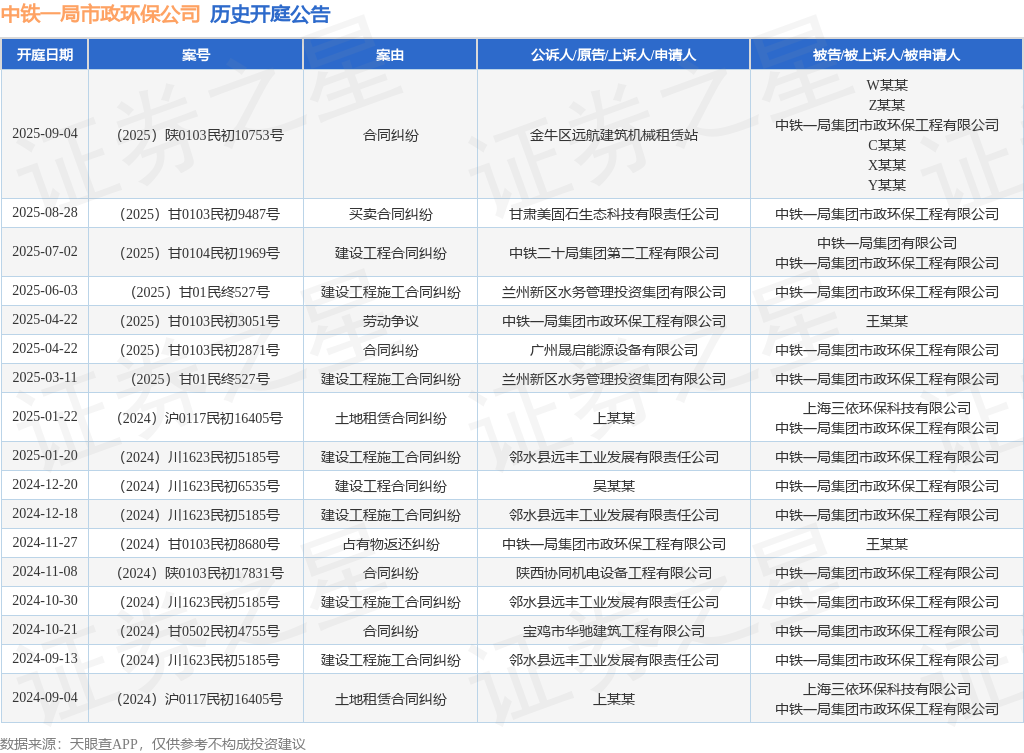Click case number 甘0103民初9487号
The width and height of the screenshot is (1024, 753).
tap(224, 214)
